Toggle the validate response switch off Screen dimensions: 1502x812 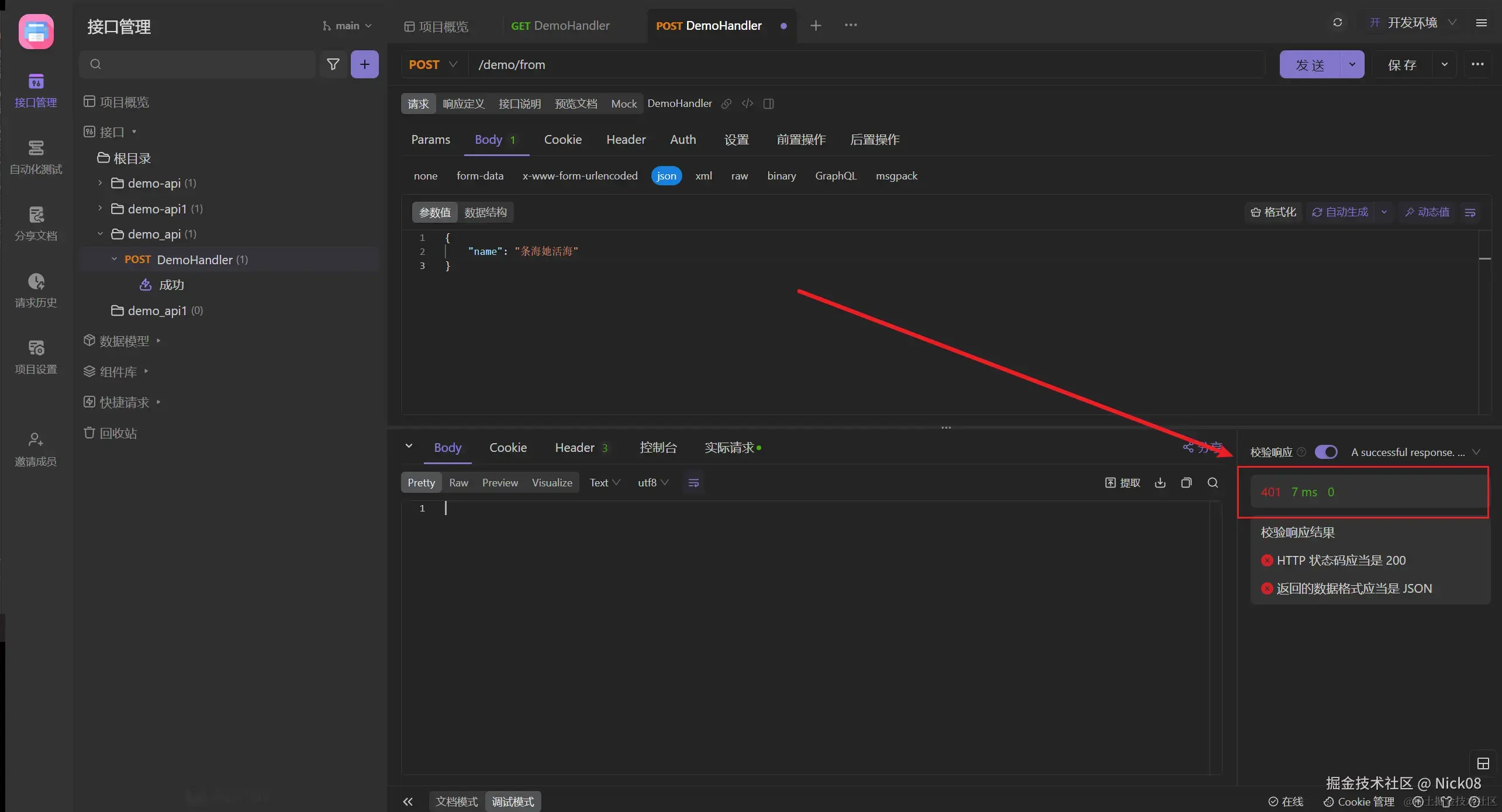[1325, 452]
